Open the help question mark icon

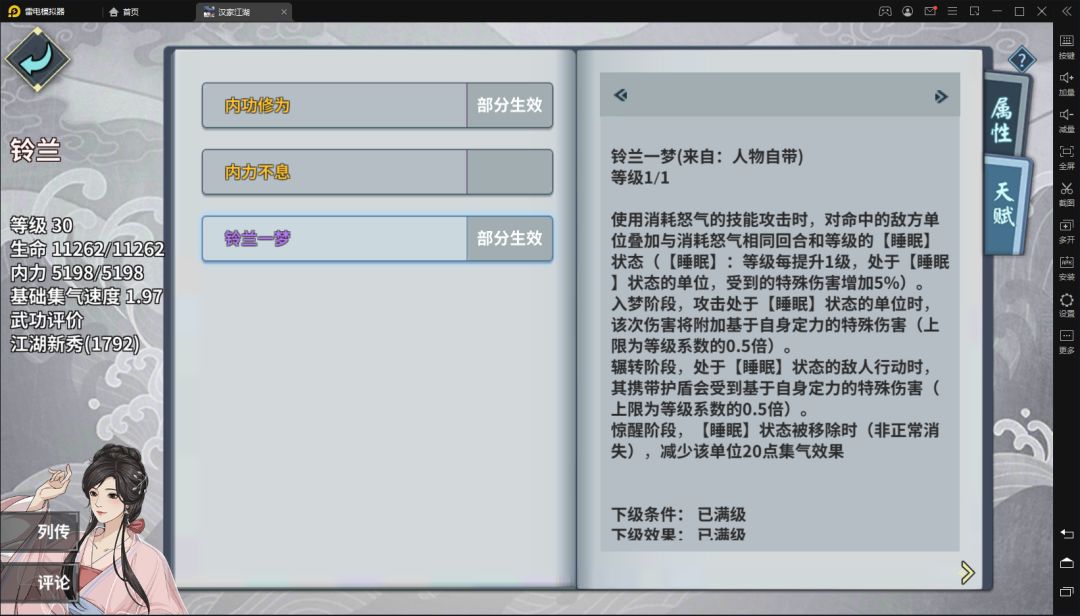(x=1021, y=60)
